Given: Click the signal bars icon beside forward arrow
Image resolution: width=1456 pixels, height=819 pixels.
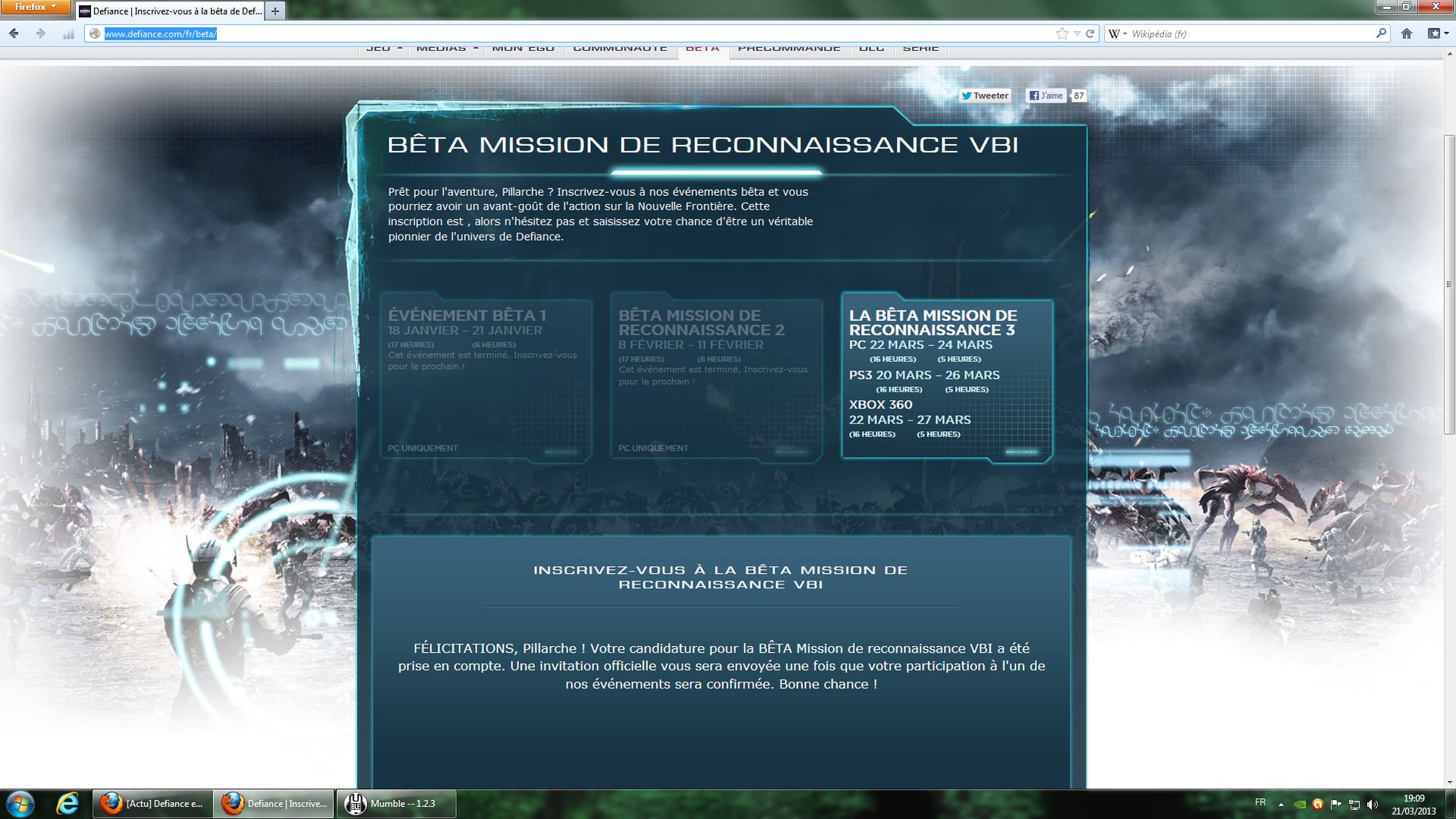Looking at the screenshot, I should pyautogui.click(x=68, y=34).
